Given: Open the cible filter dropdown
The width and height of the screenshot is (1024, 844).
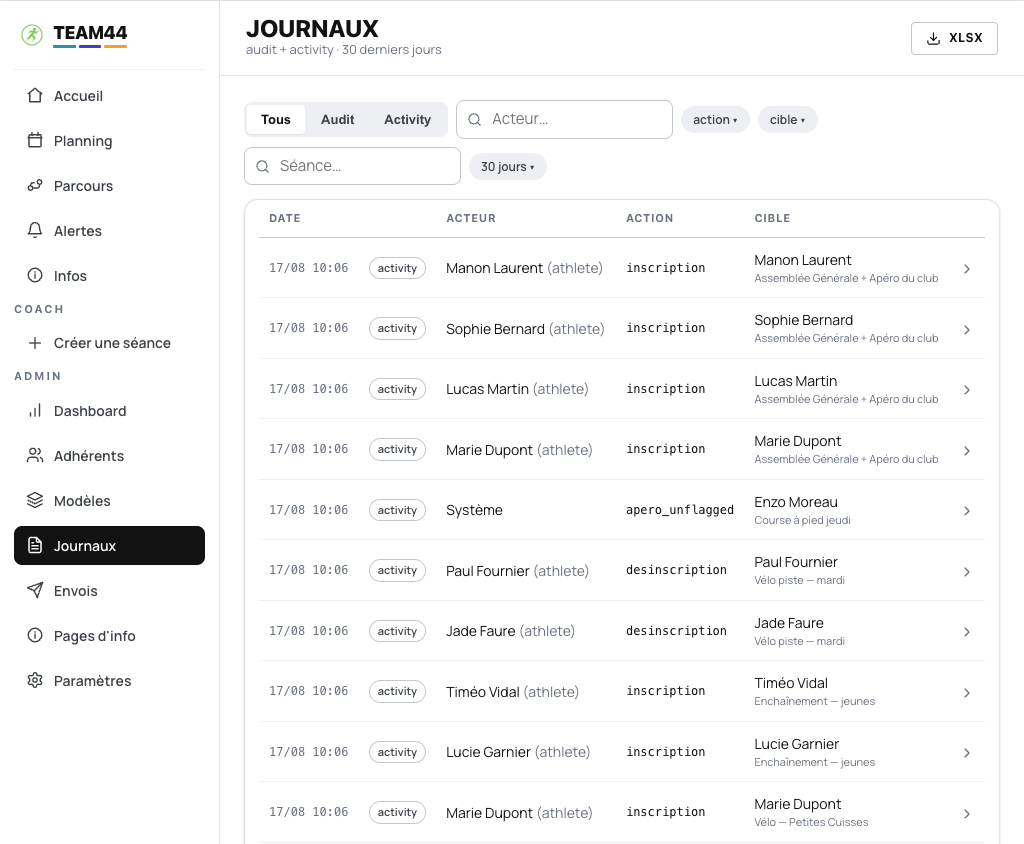Looking at the screenshot, I should tap(787, 120).
